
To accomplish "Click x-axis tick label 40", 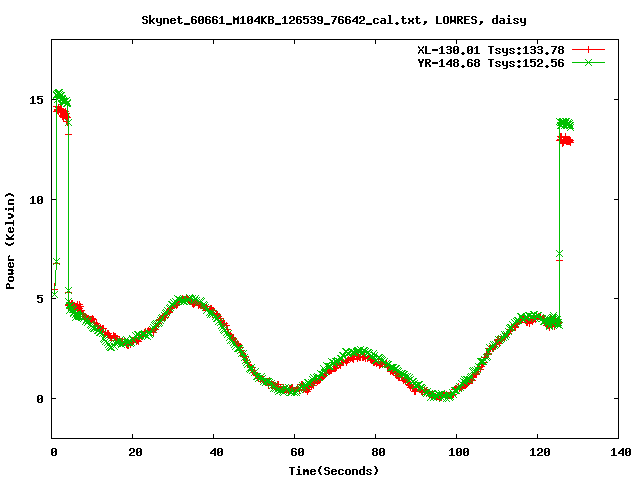I will tap(216, 452).
